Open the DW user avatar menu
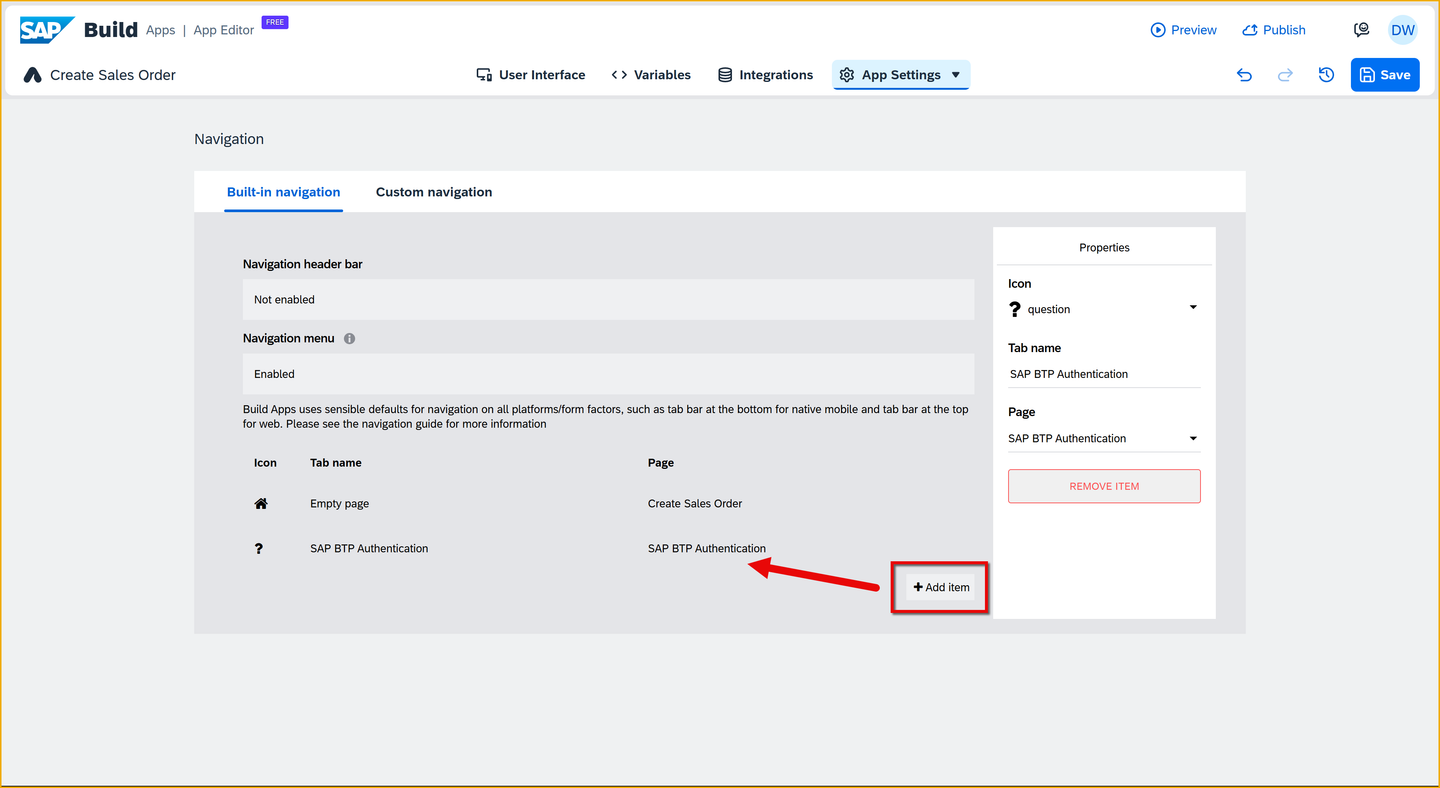Image resolution: width=1440 pixels, height=788 pixels. [x=1403, y=30]
